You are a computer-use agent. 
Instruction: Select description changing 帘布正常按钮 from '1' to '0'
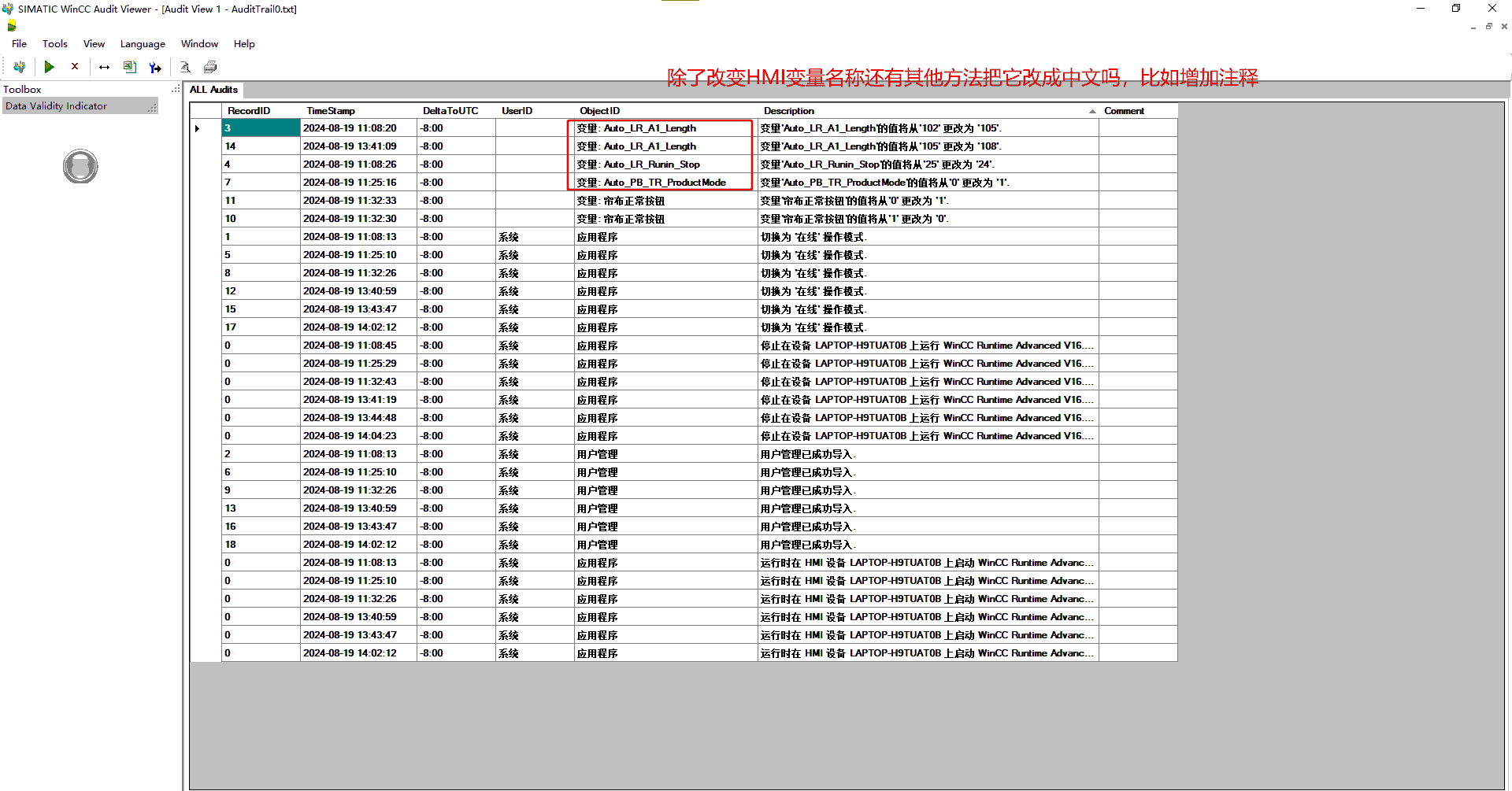coord(928,219)
